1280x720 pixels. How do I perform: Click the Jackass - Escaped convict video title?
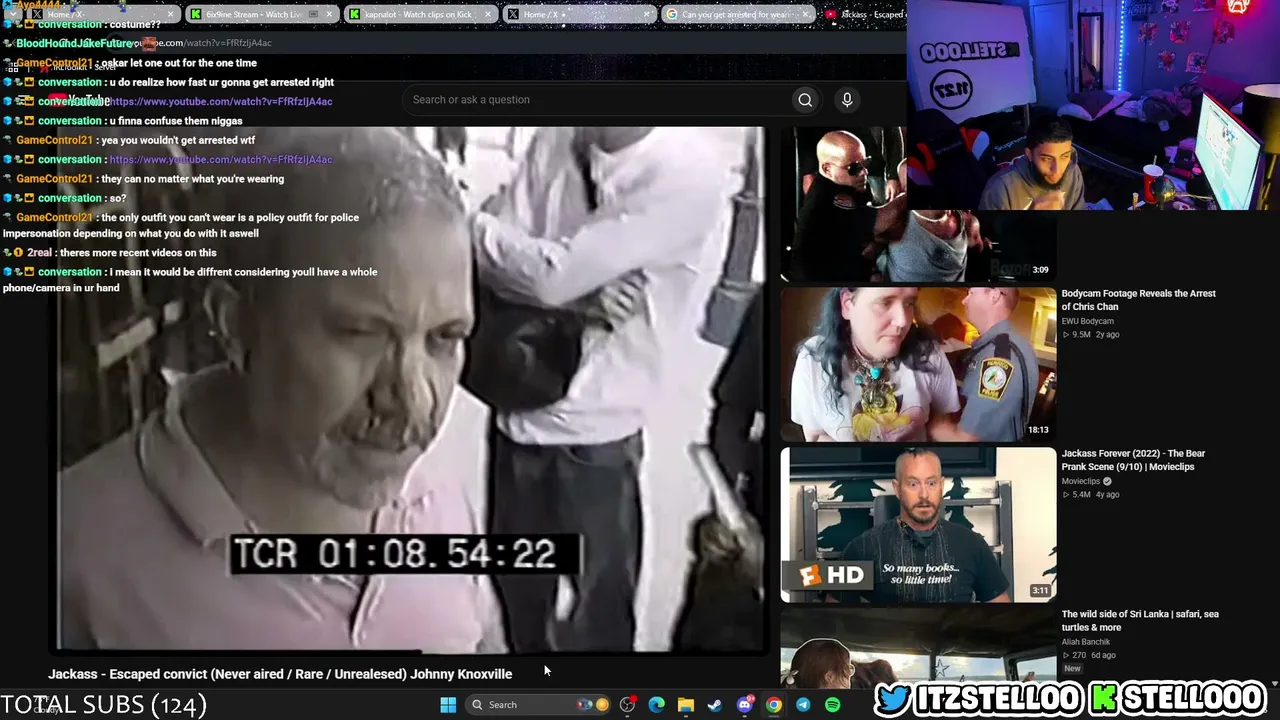click(x=280, y=674)
